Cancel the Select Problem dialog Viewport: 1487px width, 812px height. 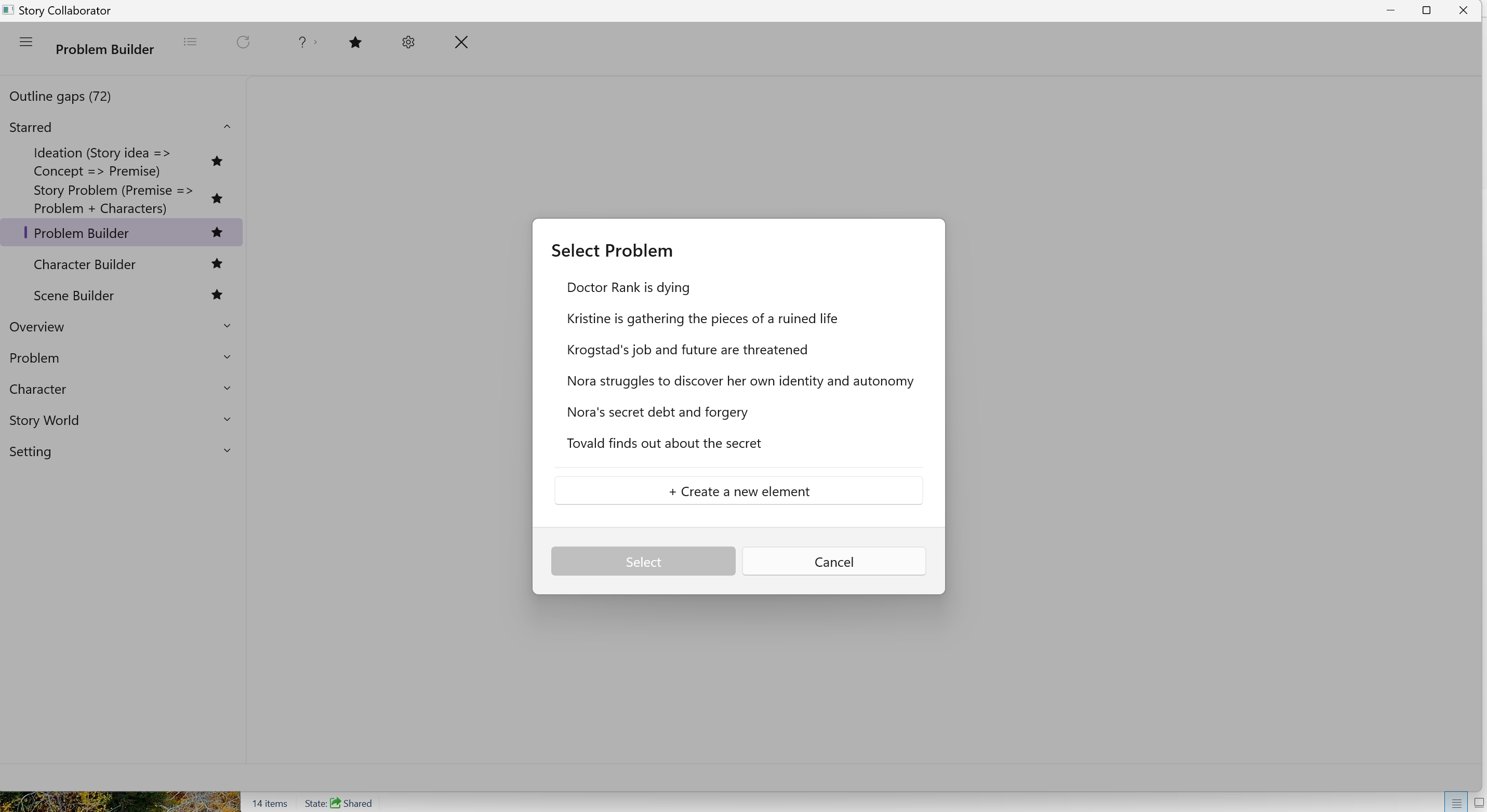[x=833, y=562]
